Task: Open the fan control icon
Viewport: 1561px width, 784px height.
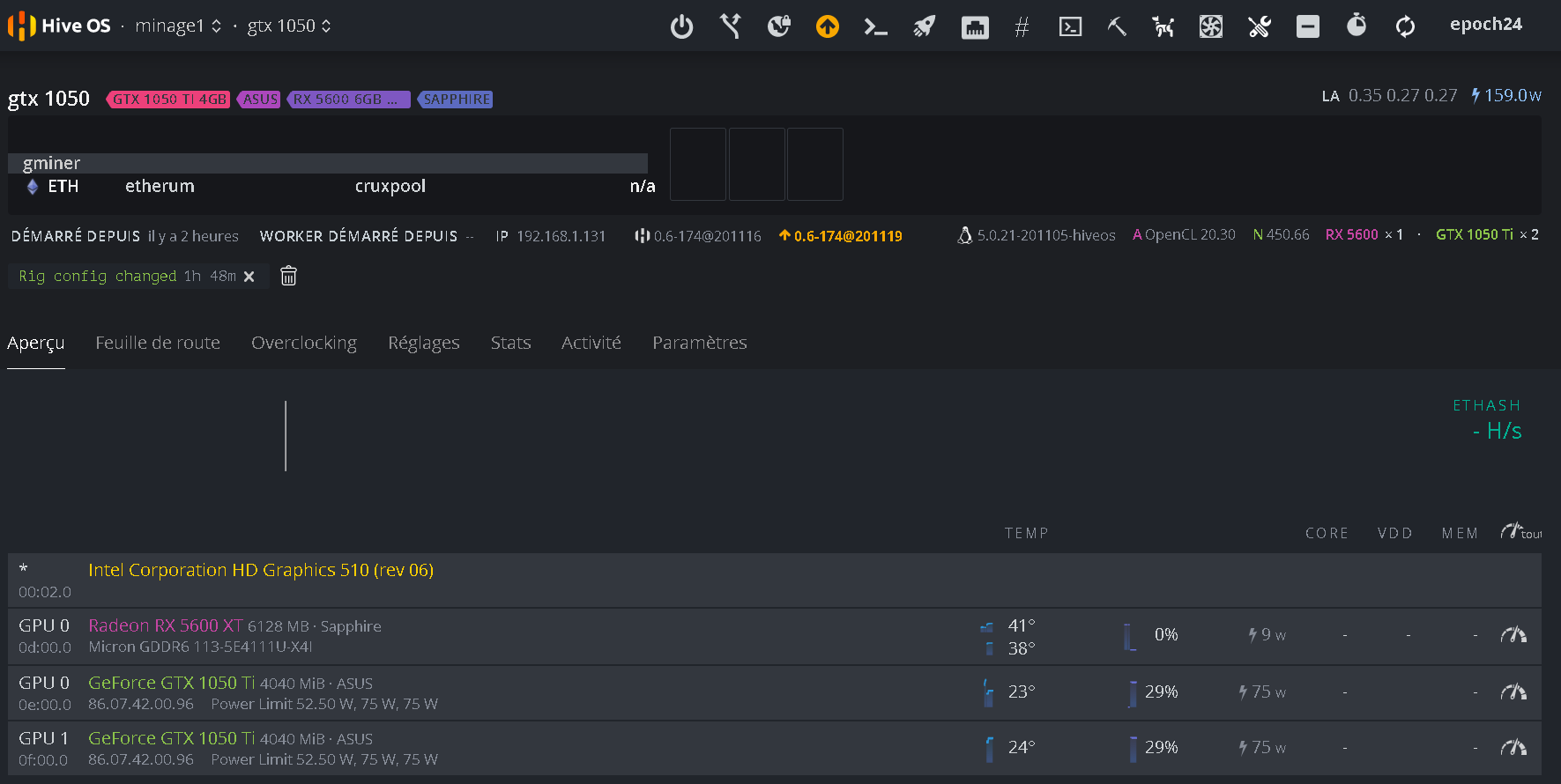Action: [x=1211, y=26]
